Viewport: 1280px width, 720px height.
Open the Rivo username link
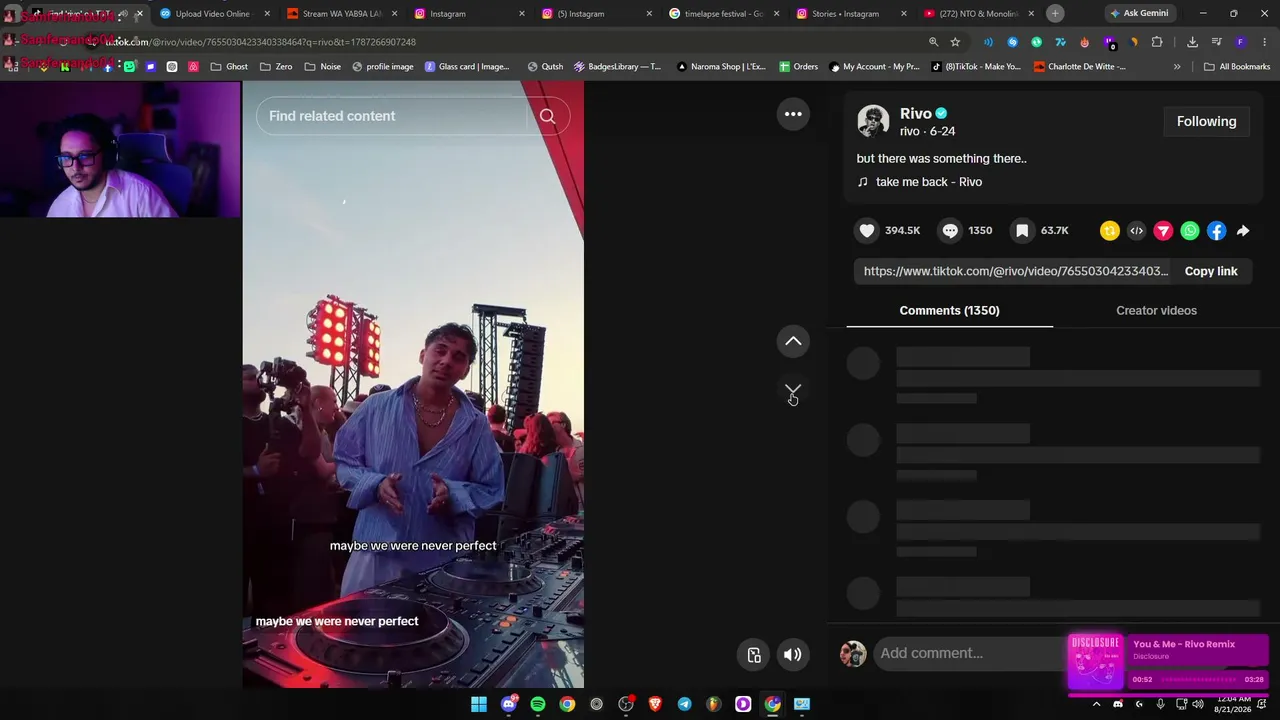(x=916, y=113)
